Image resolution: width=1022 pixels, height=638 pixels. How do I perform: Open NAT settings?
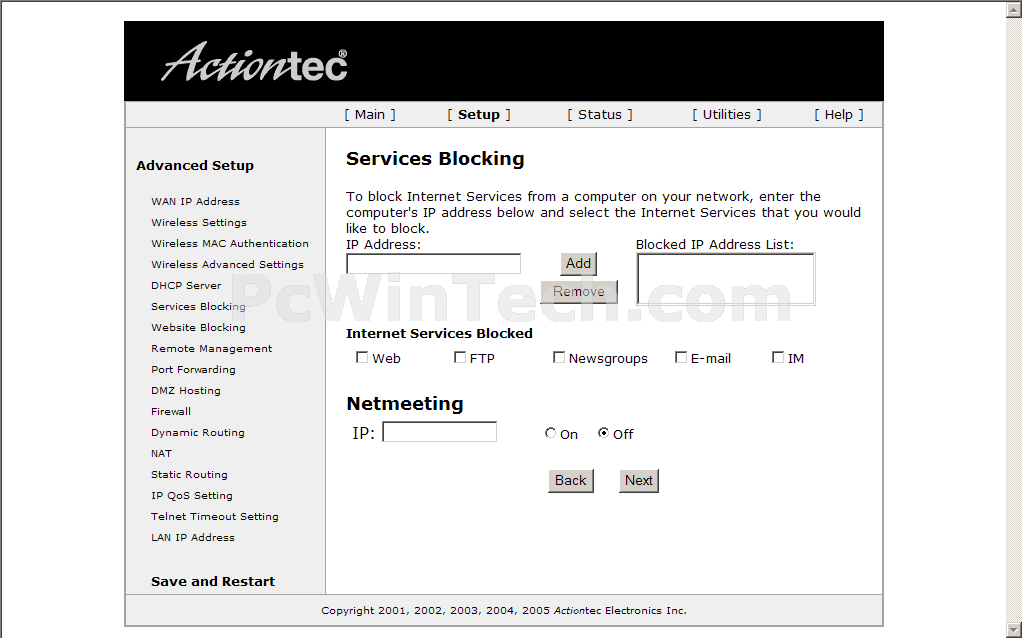(x=162, y=453)
